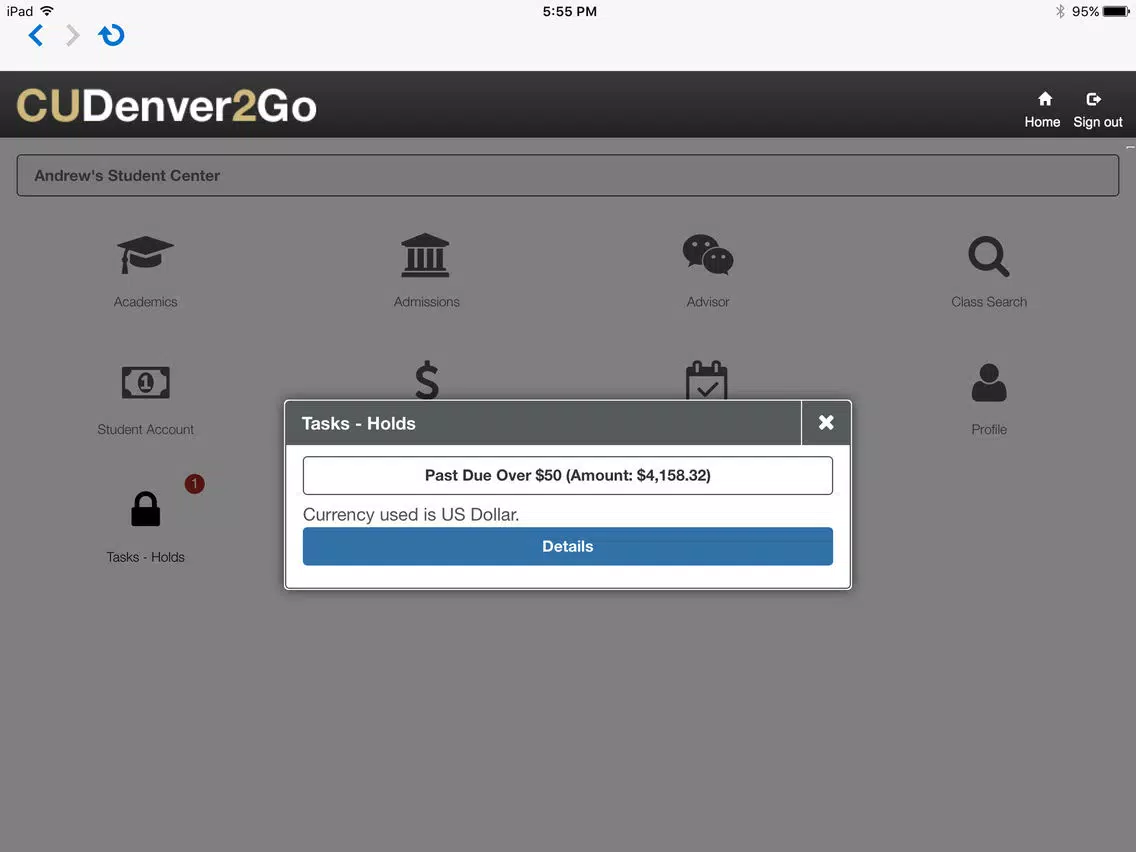This screenshot has width=1136, height=852.
Task: Click the Academics label
Action: click(x=145, y=302)
